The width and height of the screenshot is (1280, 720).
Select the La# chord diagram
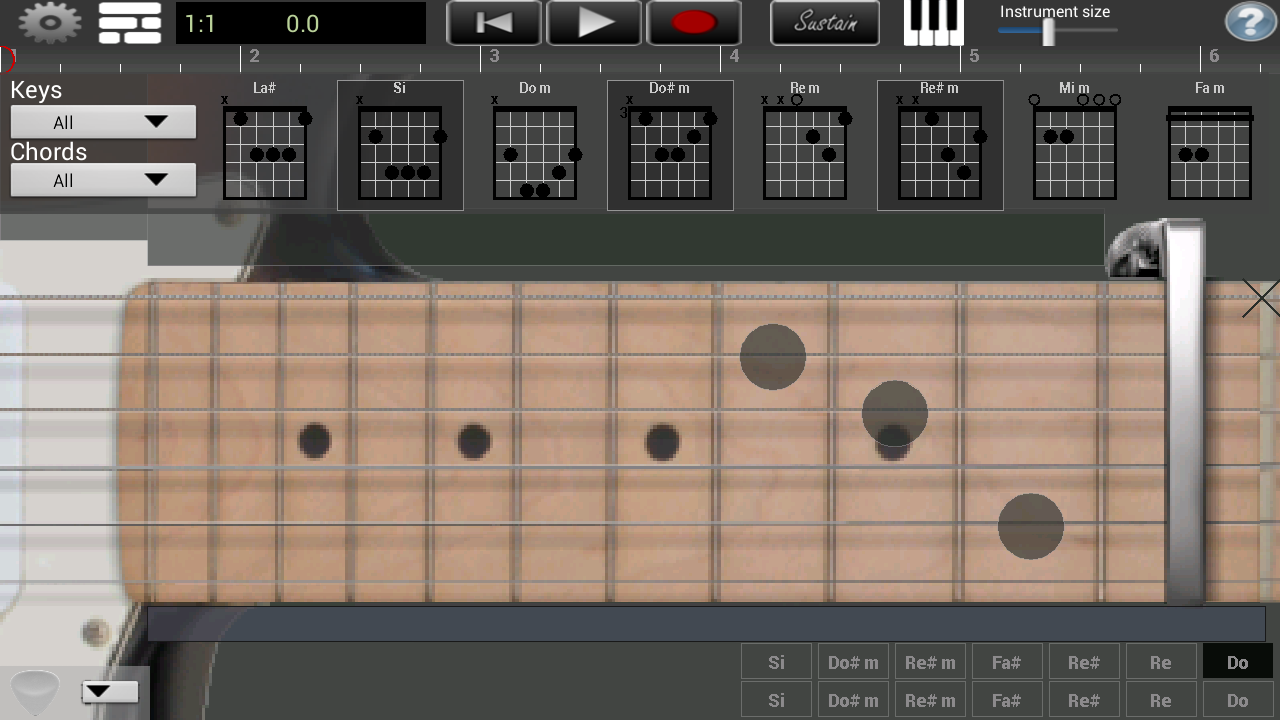[265, 145]
